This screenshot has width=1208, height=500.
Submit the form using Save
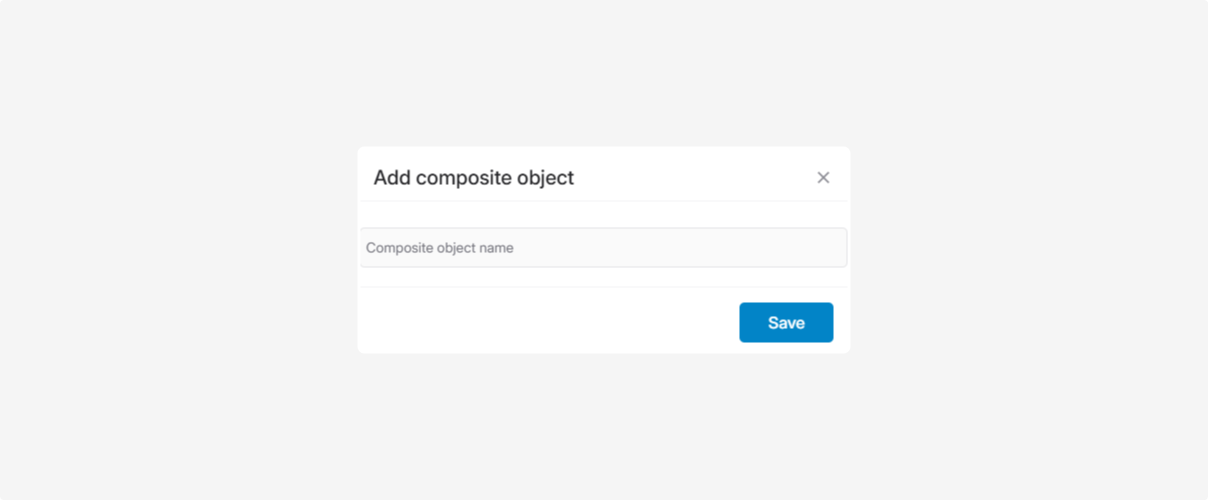tap(786, 323)
